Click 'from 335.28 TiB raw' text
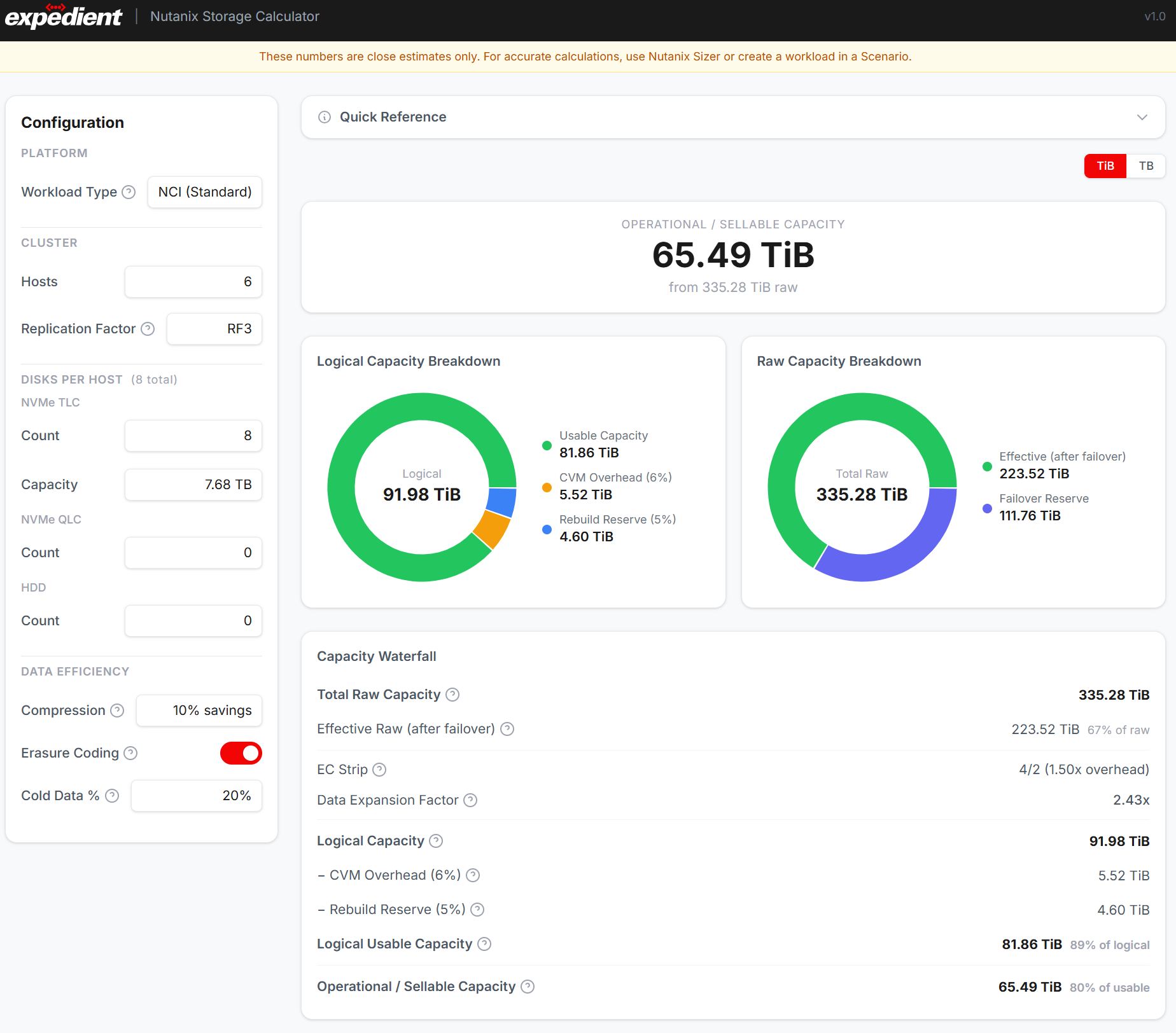Screen dimensions: 1176x1033 (733, 288)
